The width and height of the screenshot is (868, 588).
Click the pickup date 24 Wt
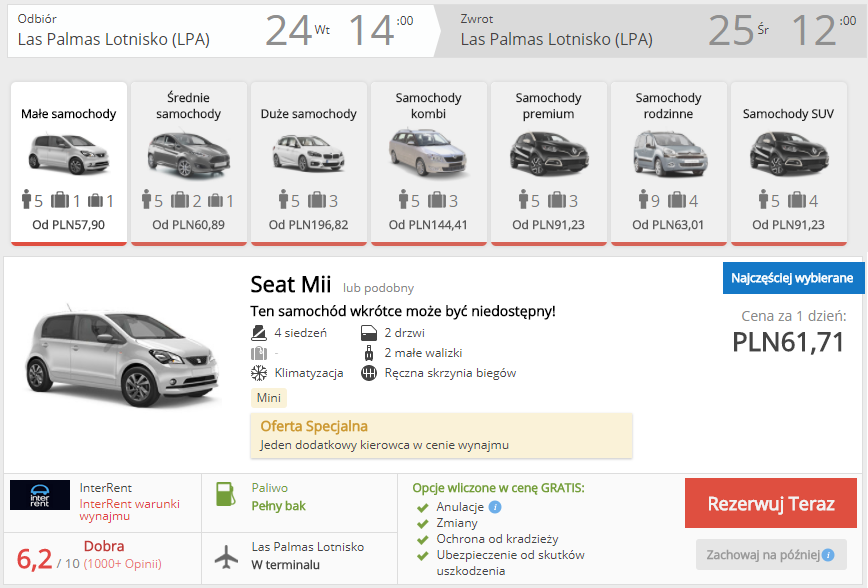point(297,30)
